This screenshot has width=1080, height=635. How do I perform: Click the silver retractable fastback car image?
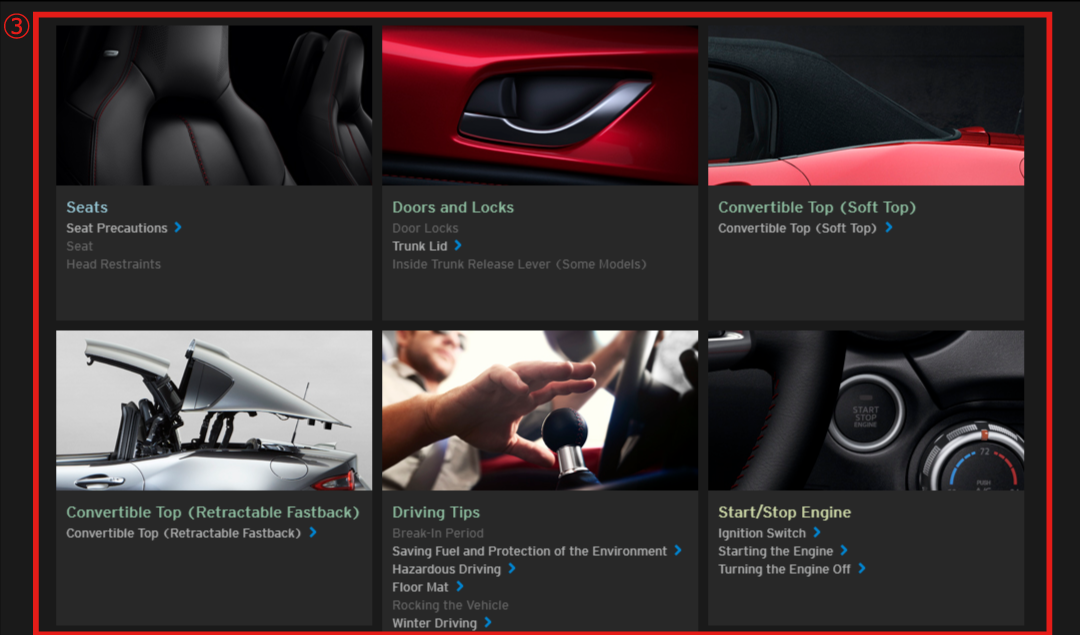214,410
